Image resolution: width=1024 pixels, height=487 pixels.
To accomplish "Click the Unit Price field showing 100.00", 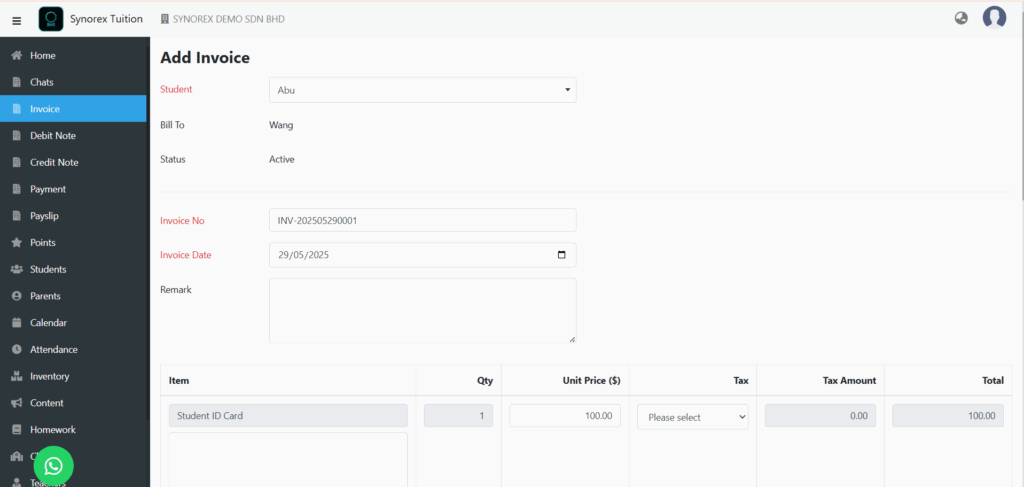I will [565, 415].
